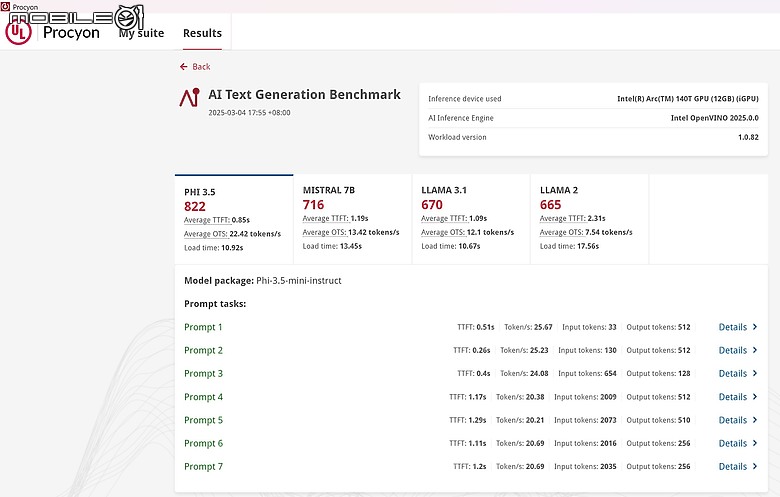Open Details for Prompt 7

(738, 467)
